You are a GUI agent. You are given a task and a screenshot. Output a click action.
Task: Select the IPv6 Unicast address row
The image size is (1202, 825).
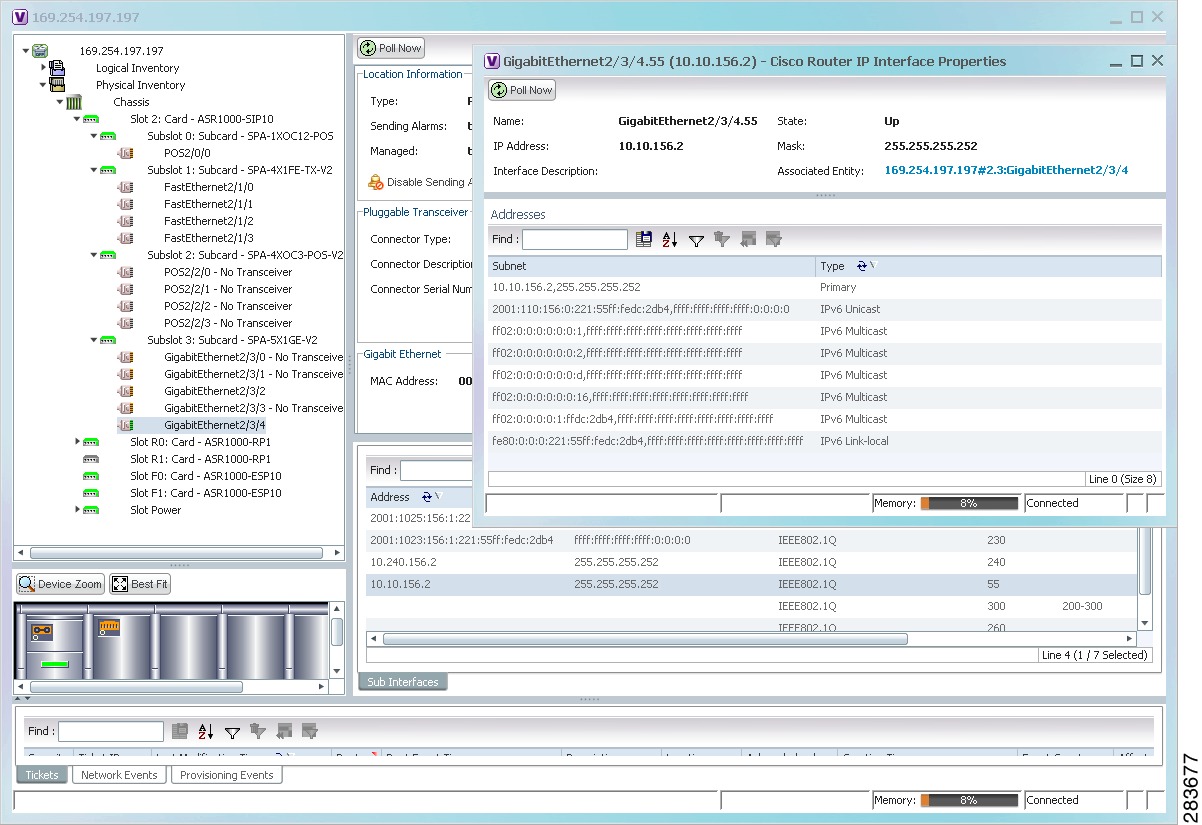click(824, 309)
